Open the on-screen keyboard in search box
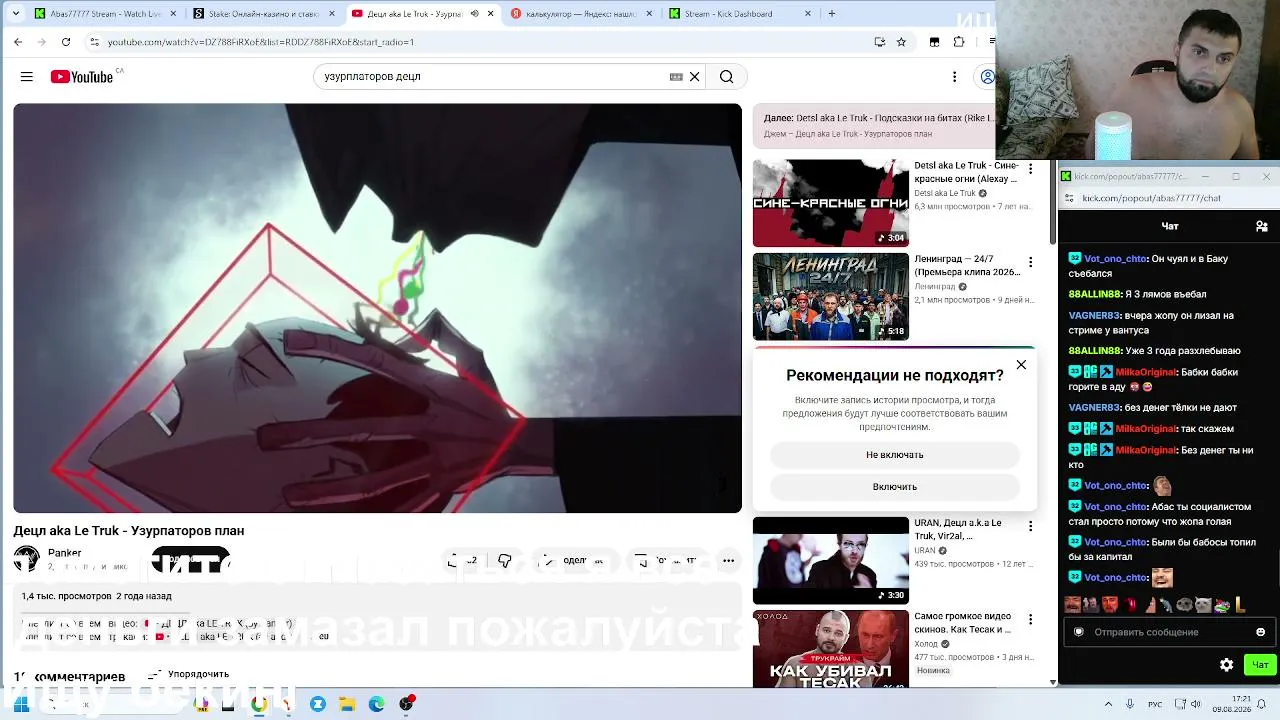The width and height of the screenshot is (1280, 720). pos(676,77)
